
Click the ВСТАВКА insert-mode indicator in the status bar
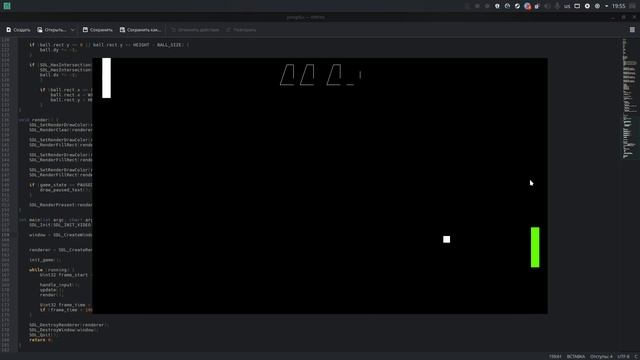click(x=576, y=357)
